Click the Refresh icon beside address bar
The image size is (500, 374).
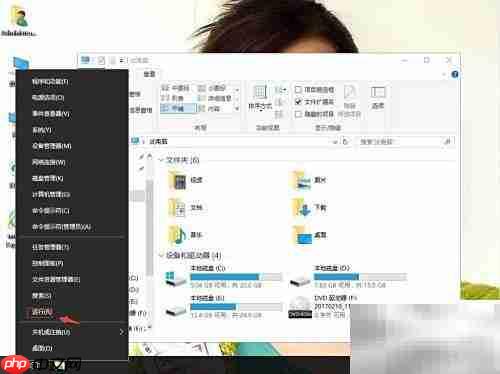(345, 142)
